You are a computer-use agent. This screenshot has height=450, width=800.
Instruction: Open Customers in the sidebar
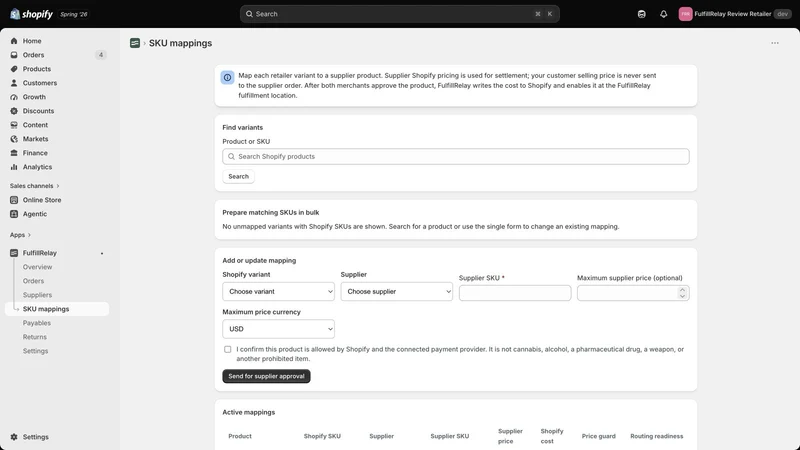[40, 83]
